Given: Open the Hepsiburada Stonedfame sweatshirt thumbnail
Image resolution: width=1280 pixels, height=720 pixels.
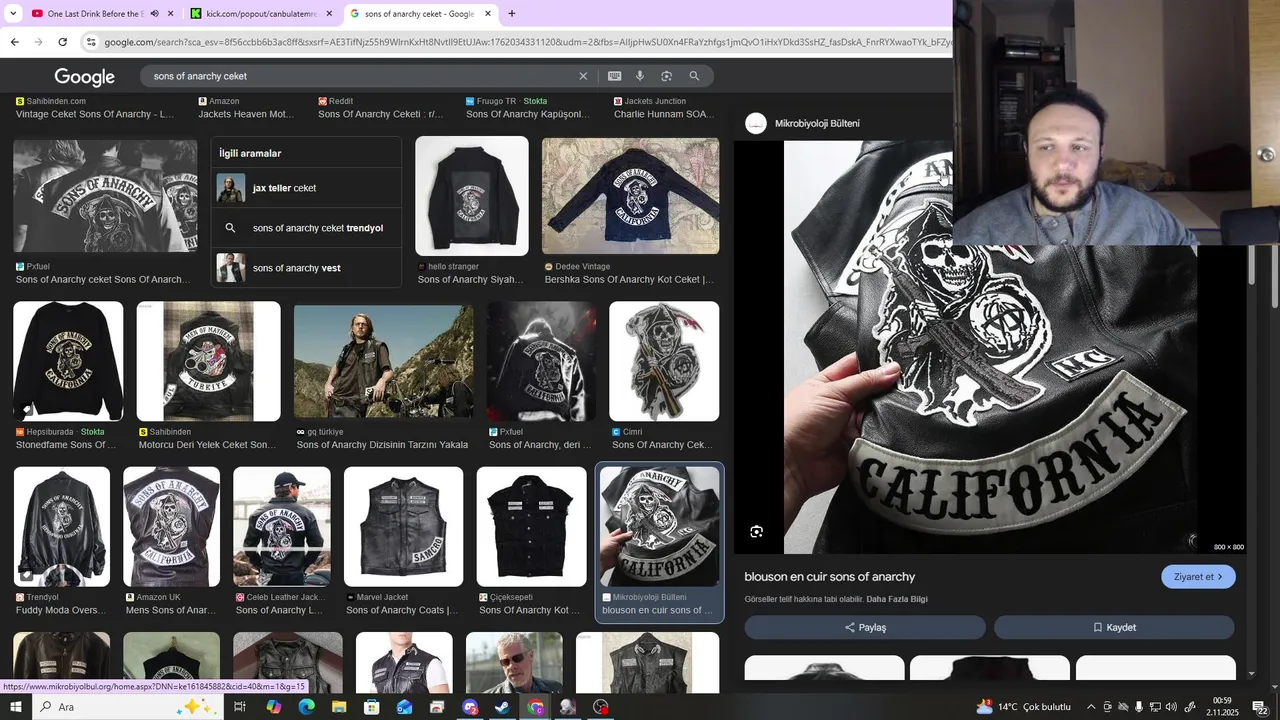Looking at the screenshot, I should (68, 361).
